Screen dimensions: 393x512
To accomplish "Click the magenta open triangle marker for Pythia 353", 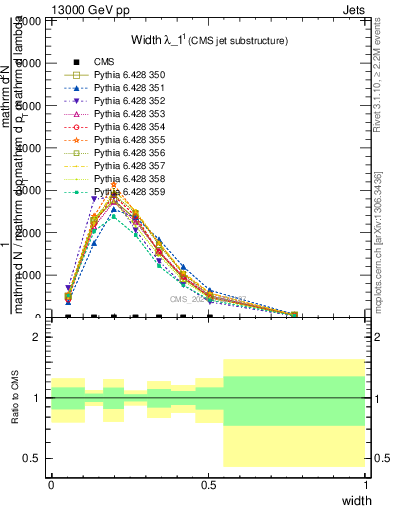I will (x=76, y=114).
